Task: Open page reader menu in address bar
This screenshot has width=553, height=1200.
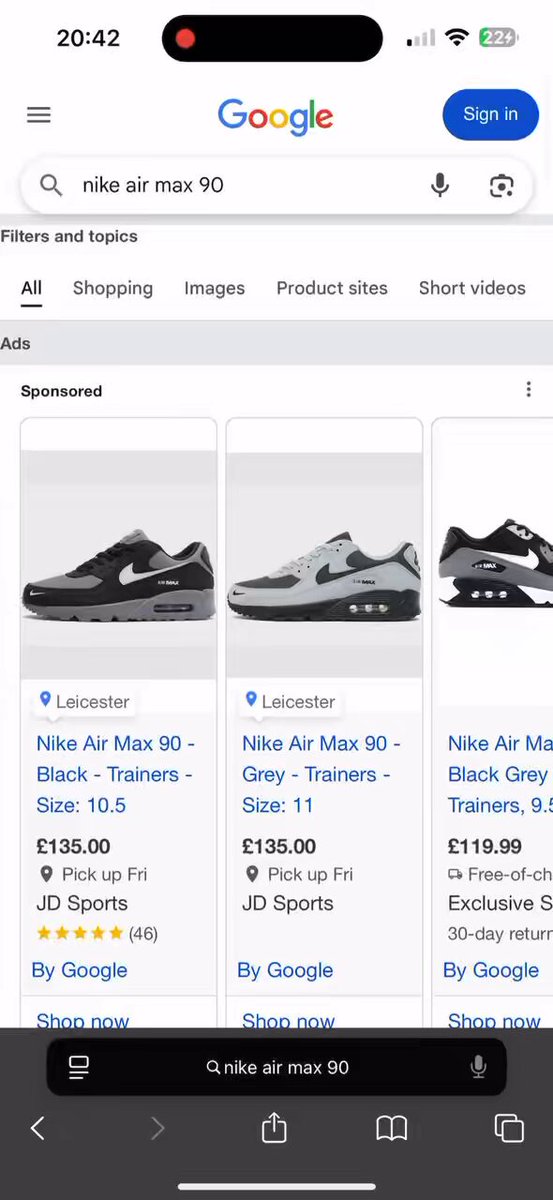Action: [79, 1067]
